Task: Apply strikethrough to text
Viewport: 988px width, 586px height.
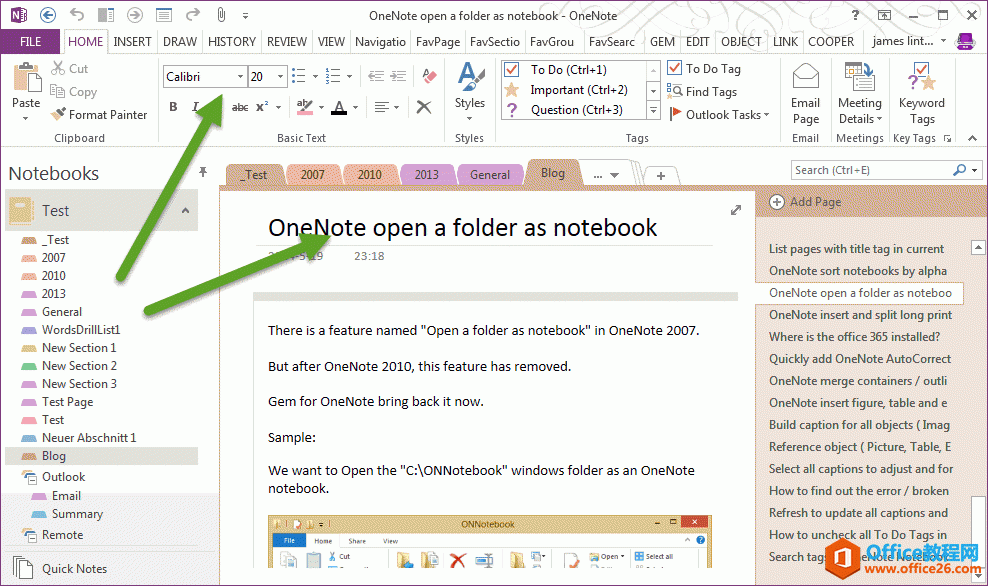Action: (x=240, y=107)
